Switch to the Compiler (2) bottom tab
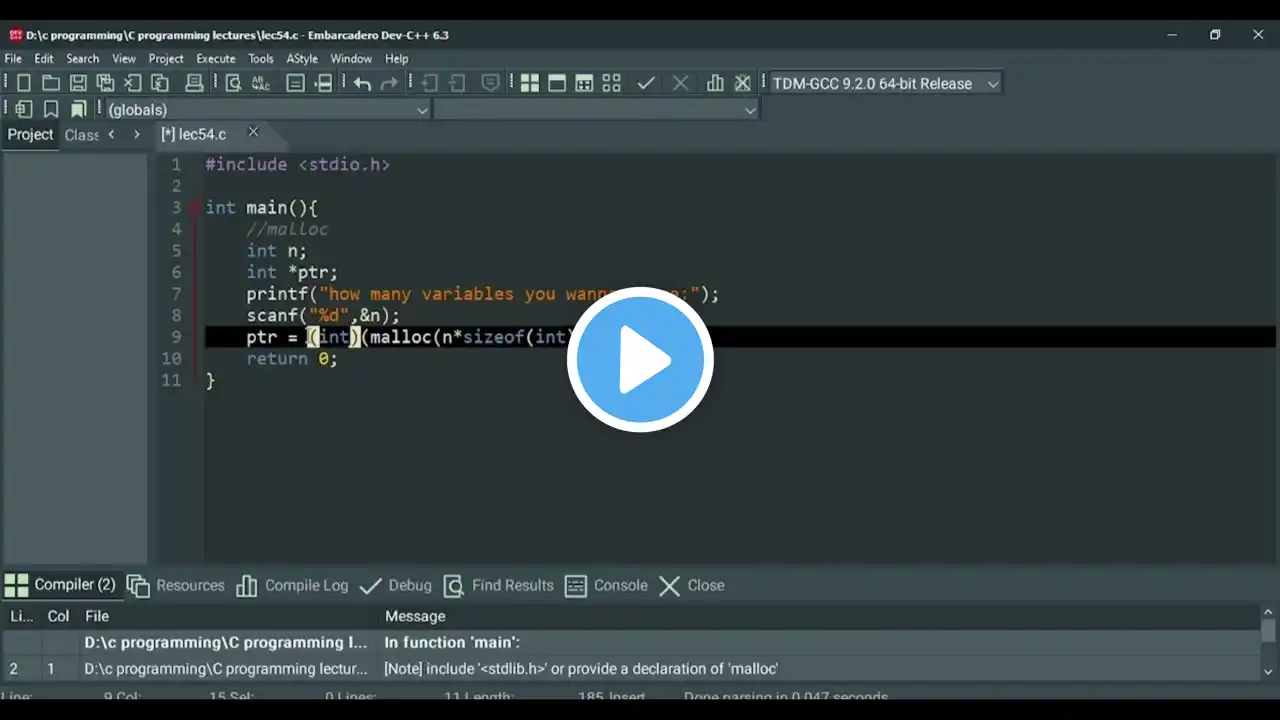Viewport: 1280px width, 720px height. tap(61, 585)
